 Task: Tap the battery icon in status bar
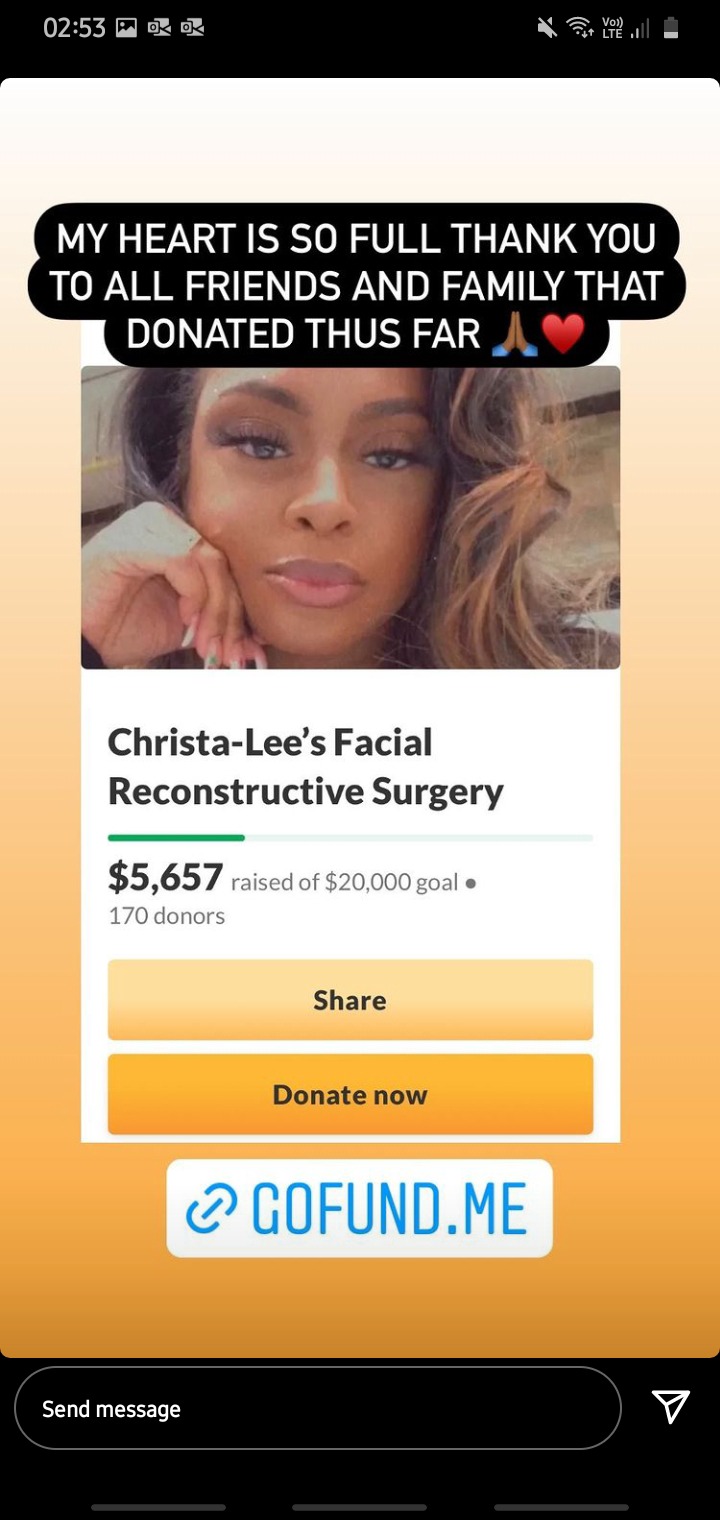pyautogui.click(x=671, y=28)
